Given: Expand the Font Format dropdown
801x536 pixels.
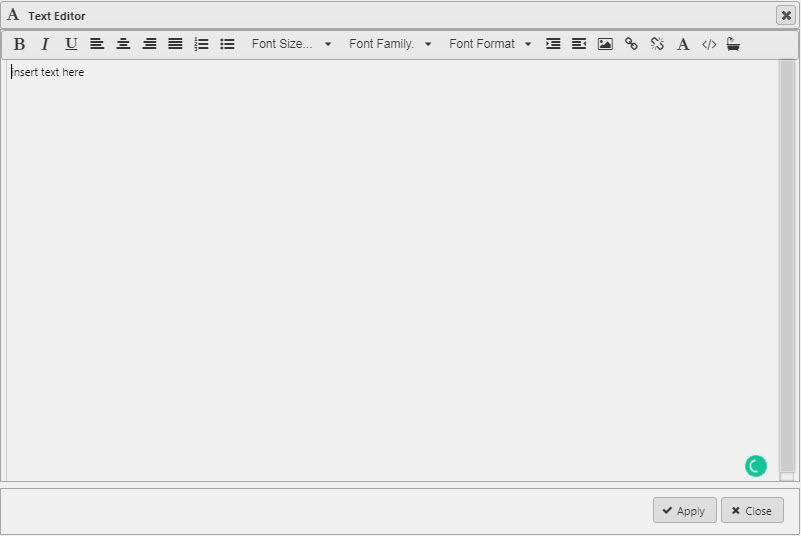Looking at the screenshot, I should click(490, 44).
